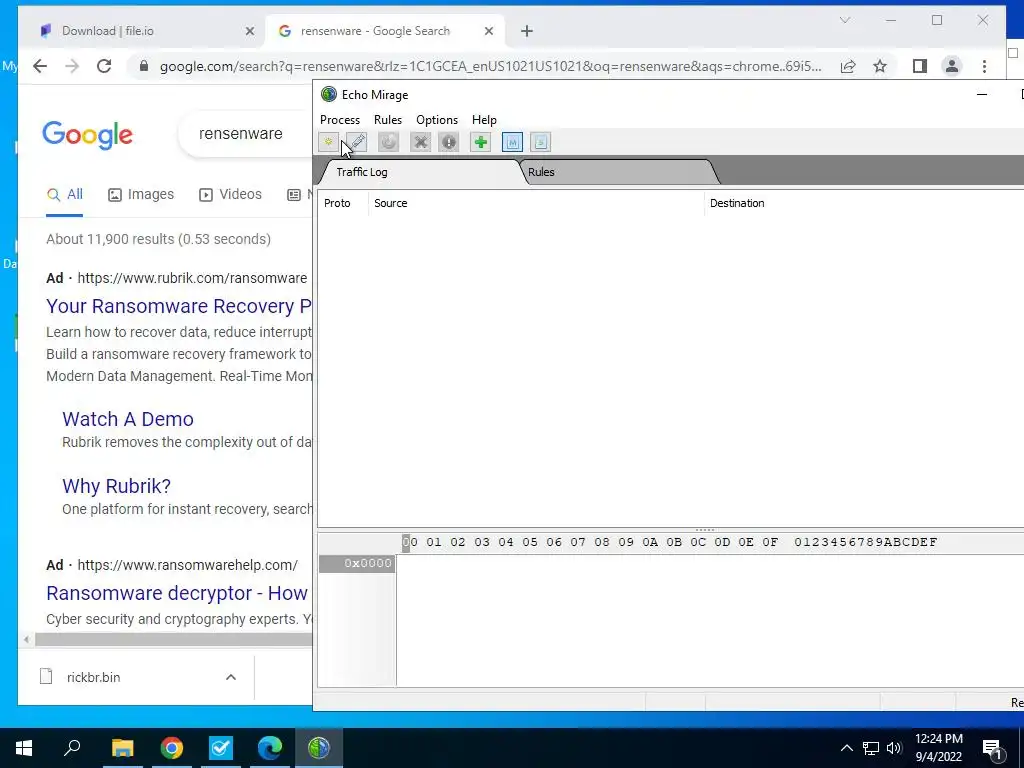The image size is (1024, 768).
Task: Open Microsoft Edge from taskbar
Action: coord(270,747)
